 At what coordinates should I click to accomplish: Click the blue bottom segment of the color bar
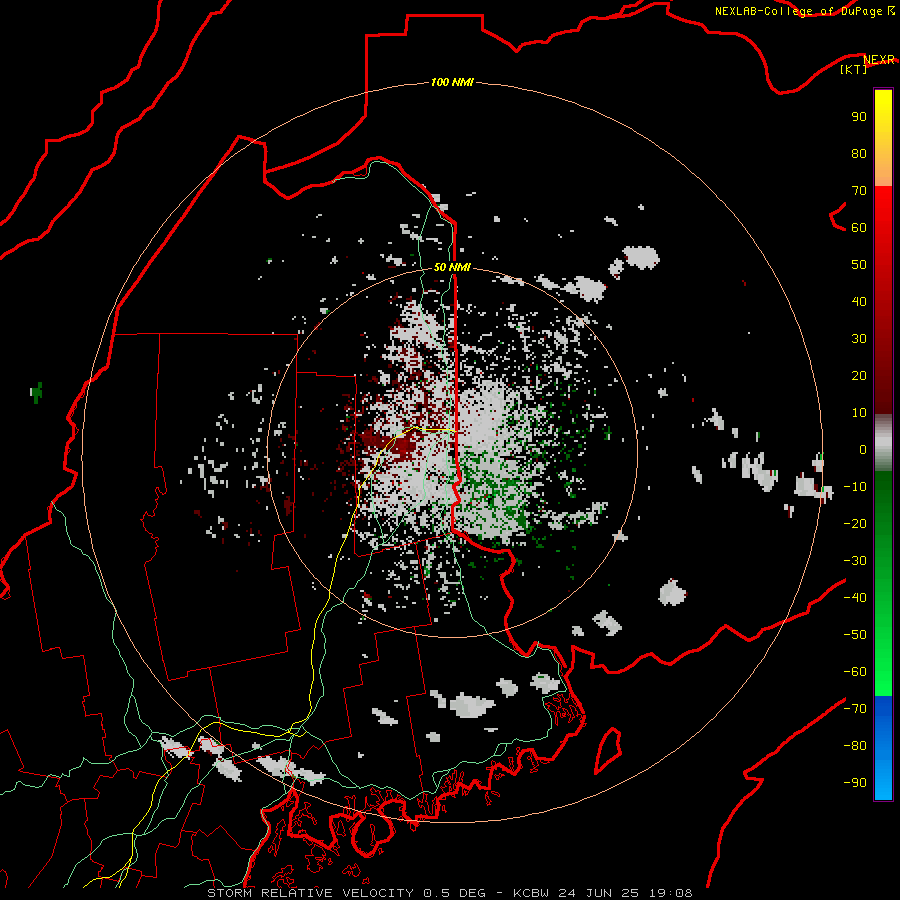point(883,747)
